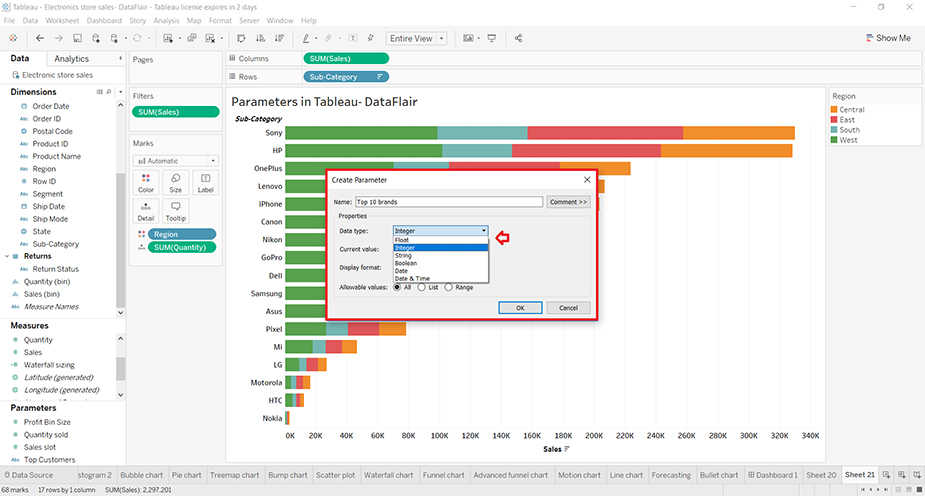Open the Color marks card
This screenshot has width=925, height=496.
click(146, 183)
